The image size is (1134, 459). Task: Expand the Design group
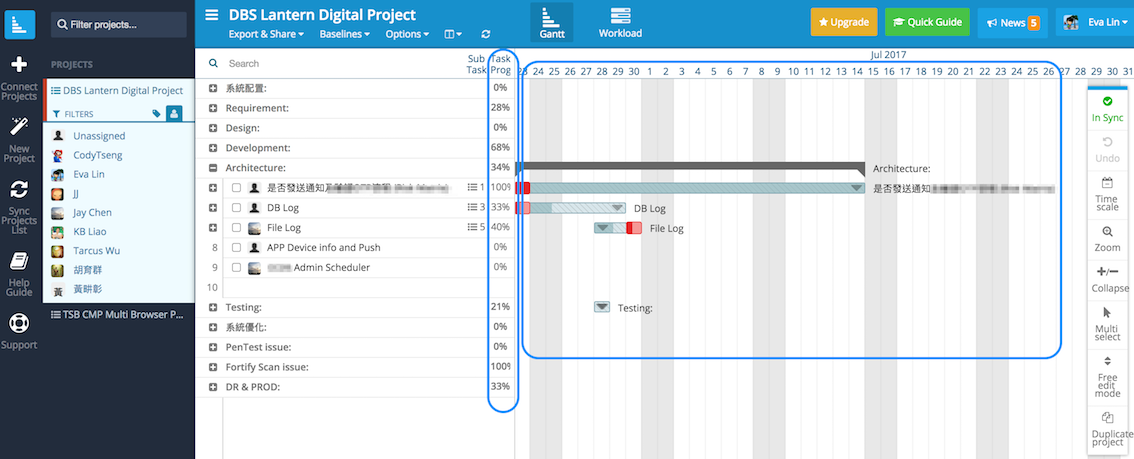pos(213,128)
